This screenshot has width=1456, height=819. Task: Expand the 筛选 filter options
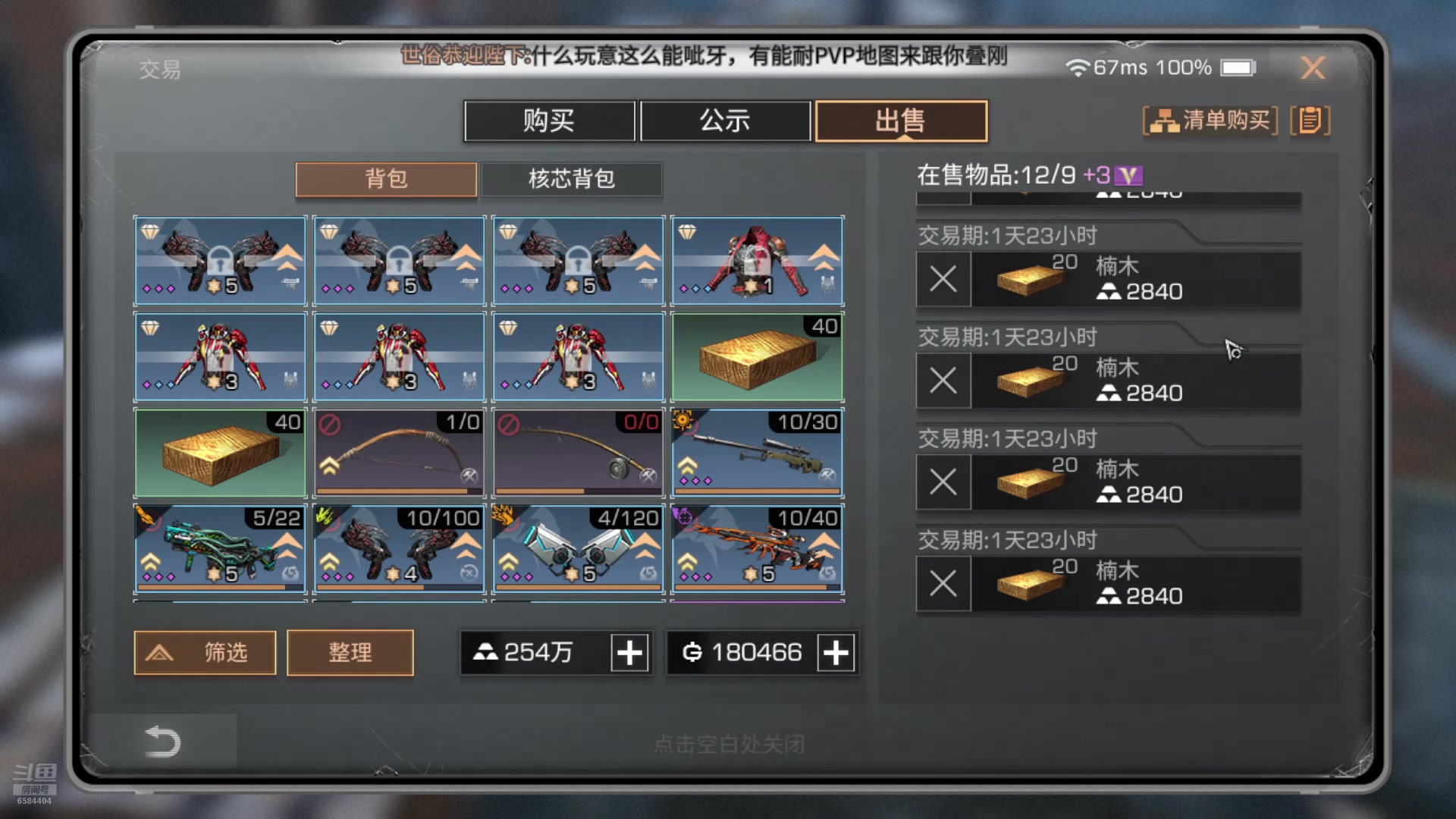tap(205, 652)
